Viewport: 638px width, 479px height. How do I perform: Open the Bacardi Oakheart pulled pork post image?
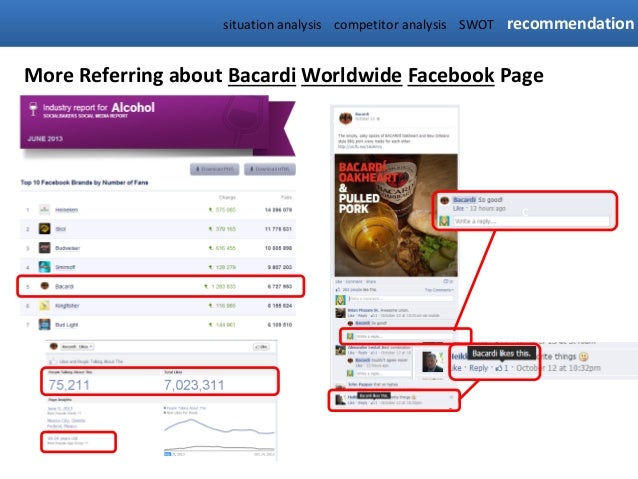396,215
